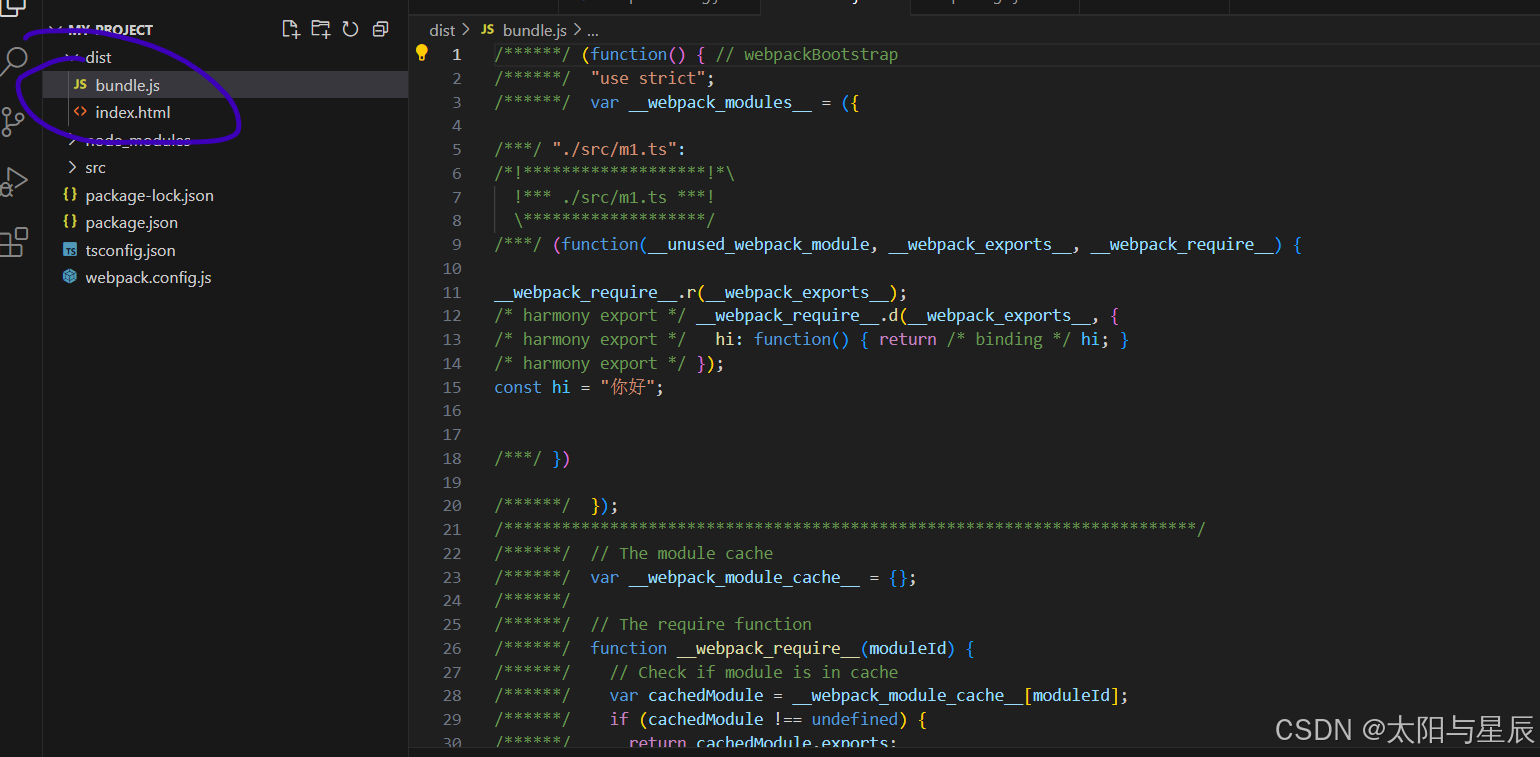Select line number 26 in the gutter
The width and height of the screenshot is (1540, 757).
pyautogui.click(x=451, y=648)
